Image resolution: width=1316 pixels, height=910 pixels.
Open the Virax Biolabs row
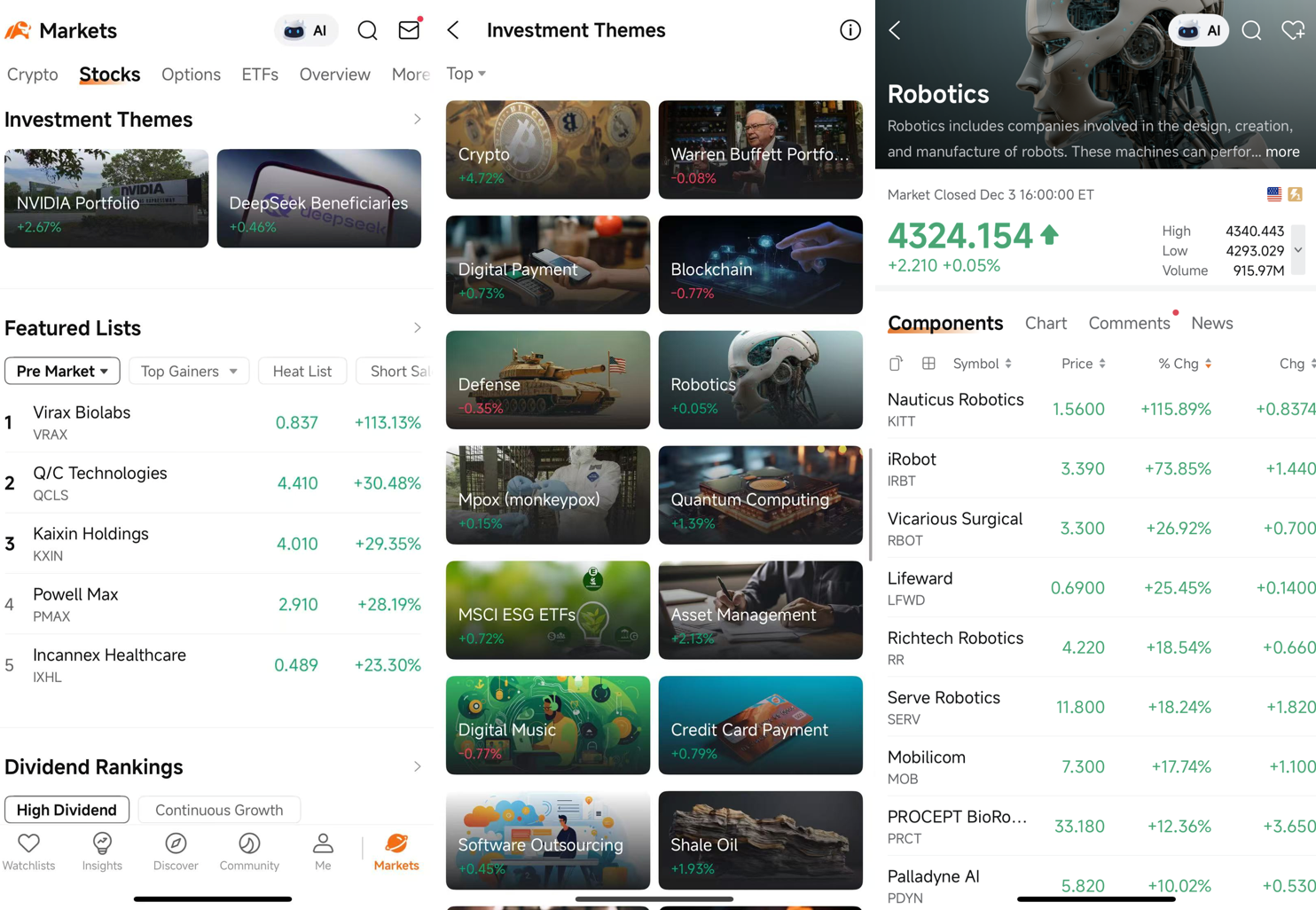[215, 423]
